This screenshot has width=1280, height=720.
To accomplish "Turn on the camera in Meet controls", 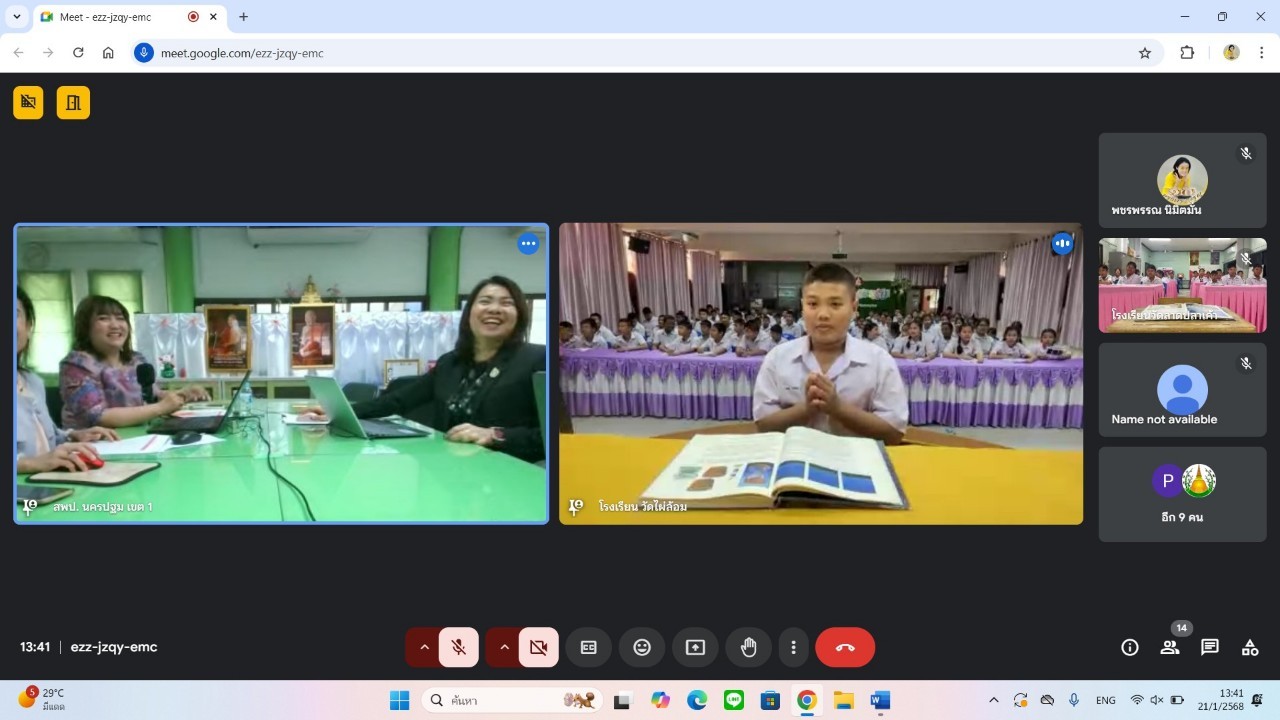I will point(539,647).
